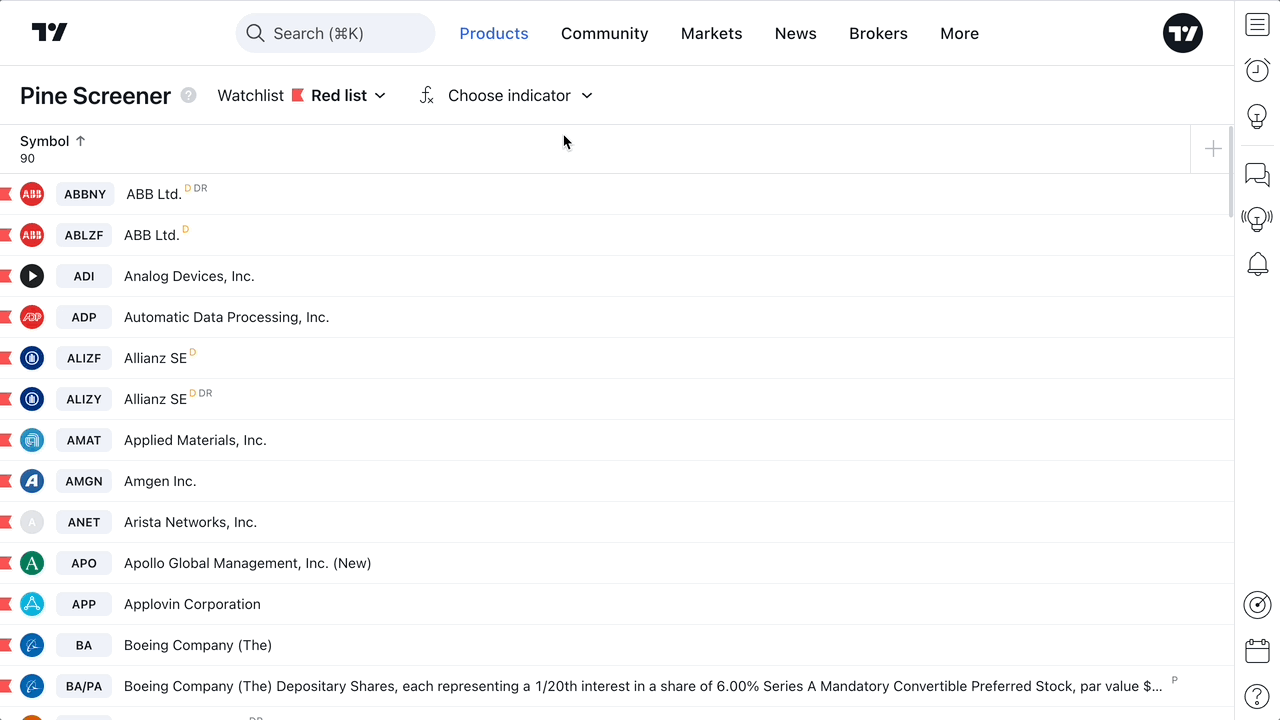
Task: Click the AMGN ticker badge
Action: [84, 481]
